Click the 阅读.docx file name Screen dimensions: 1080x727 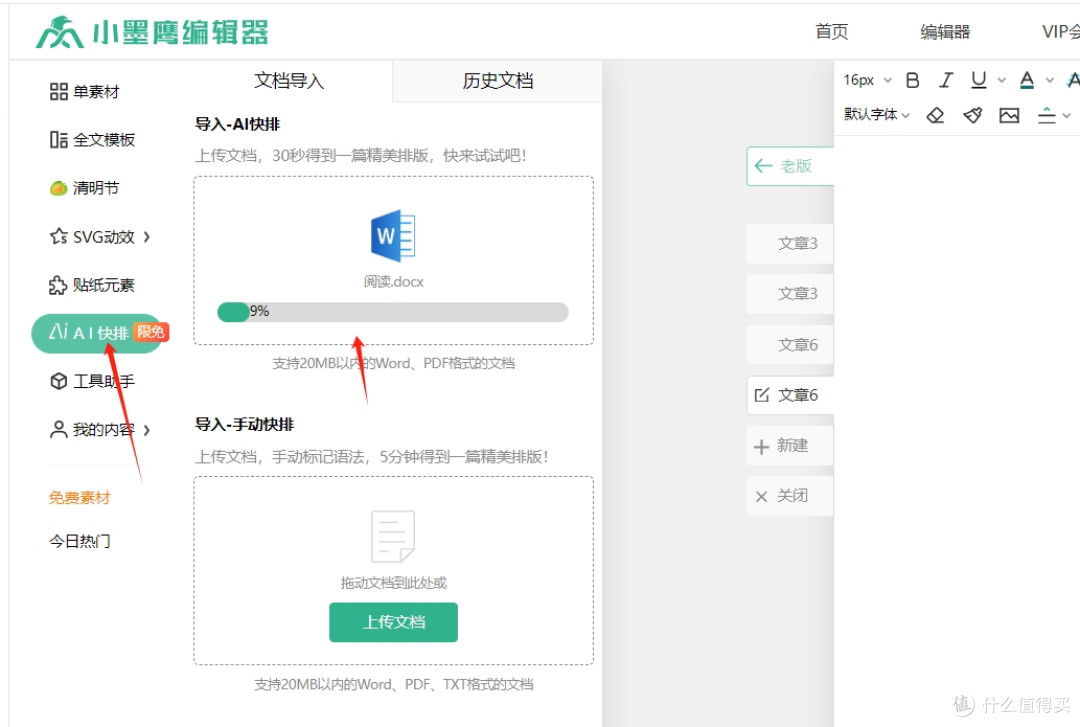(x=393, y=282)
